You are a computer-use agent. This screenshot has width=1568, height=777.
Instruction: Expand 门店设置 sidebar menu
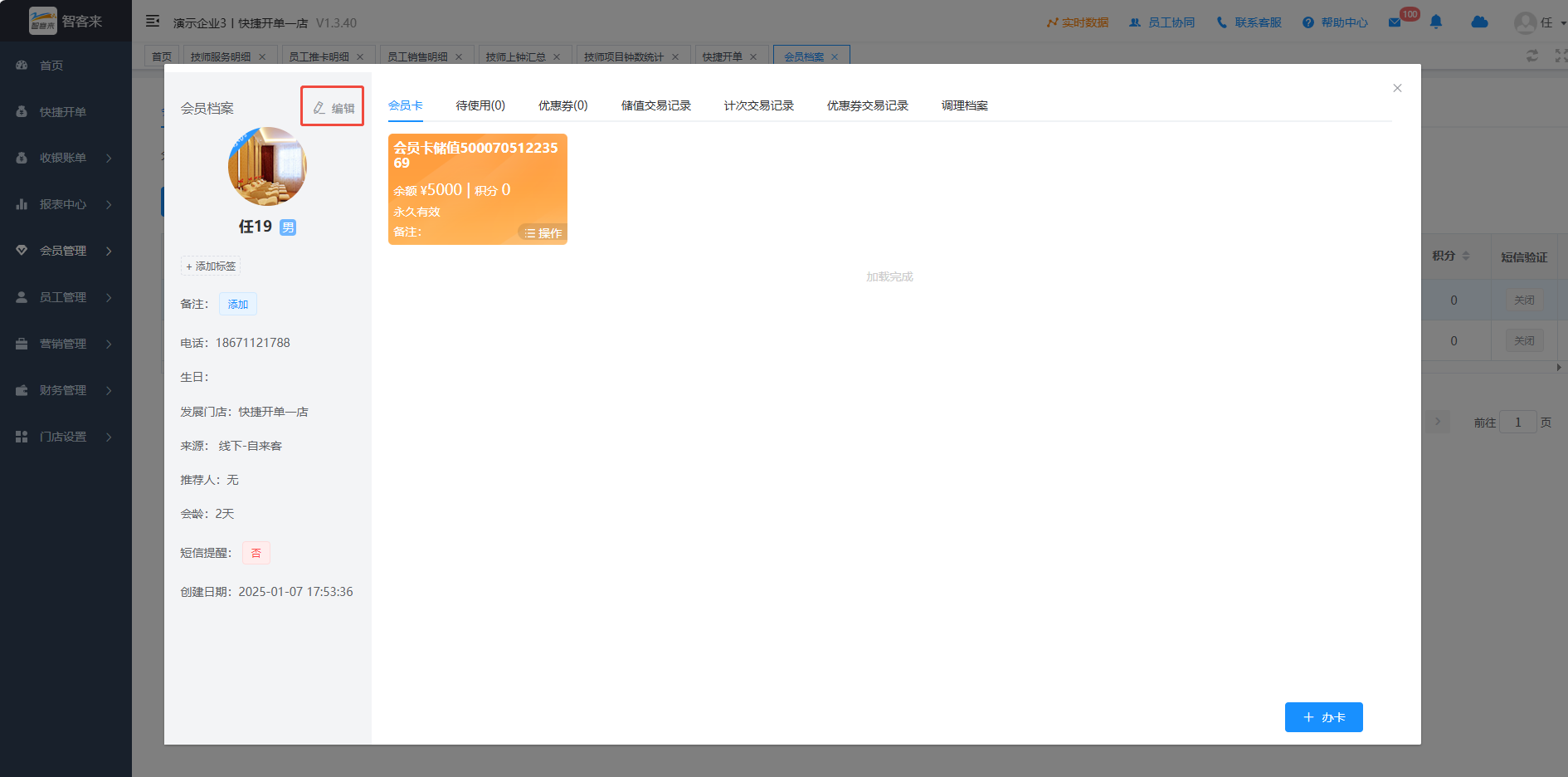(66, 437)
